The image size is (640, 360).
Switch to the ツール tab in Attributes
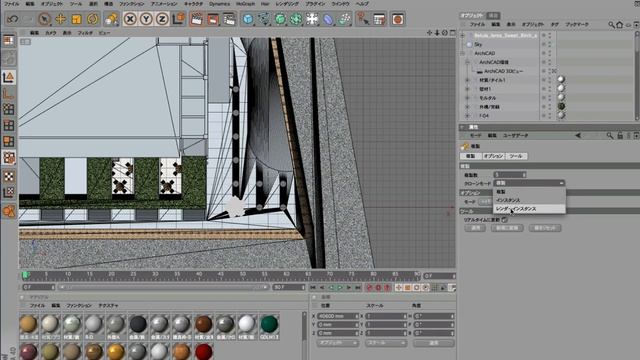click(516, 156)
